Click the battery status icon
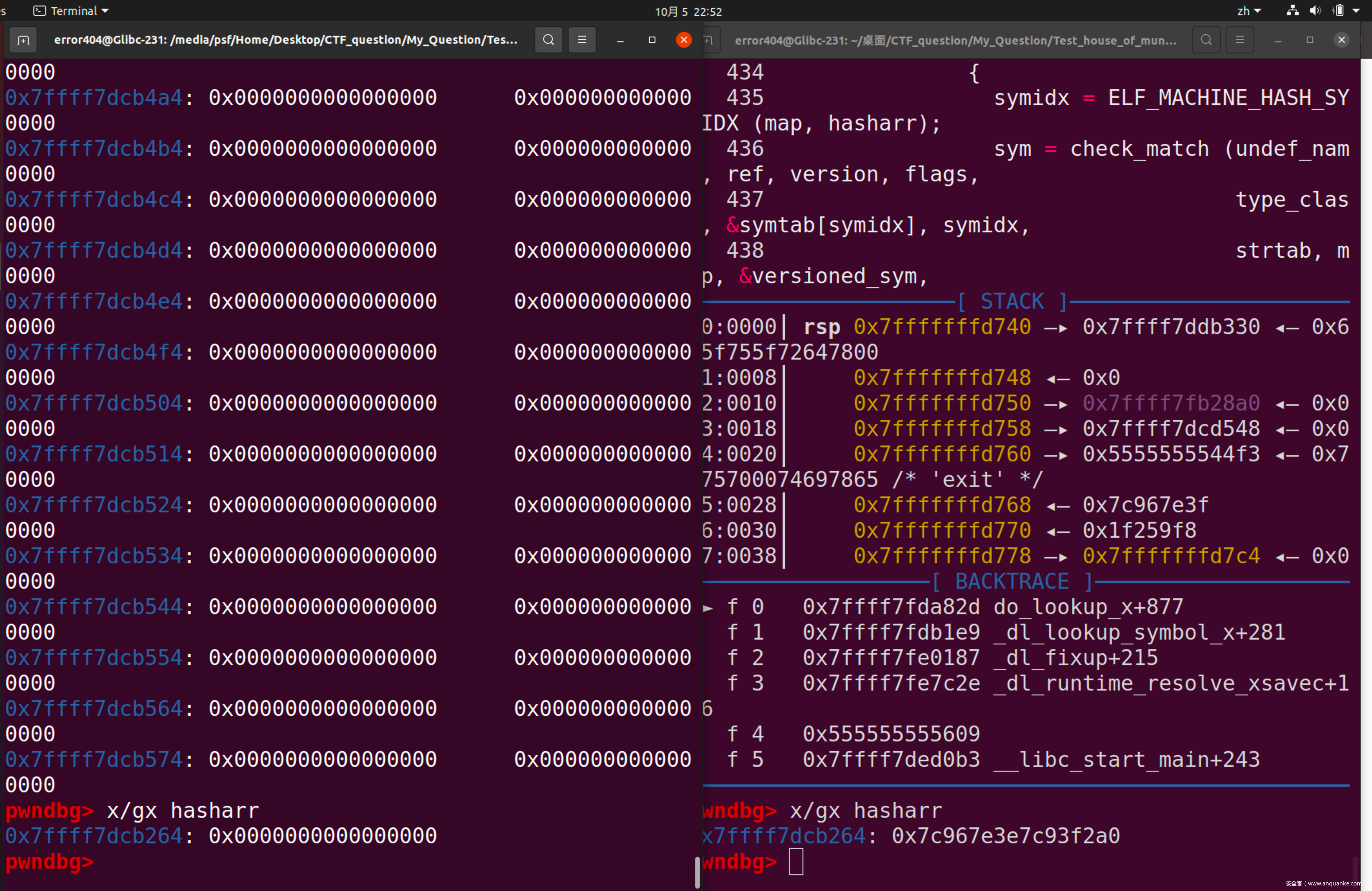Image resolution: width=1372 pixels, height=891 pixels. (1339, 10)
